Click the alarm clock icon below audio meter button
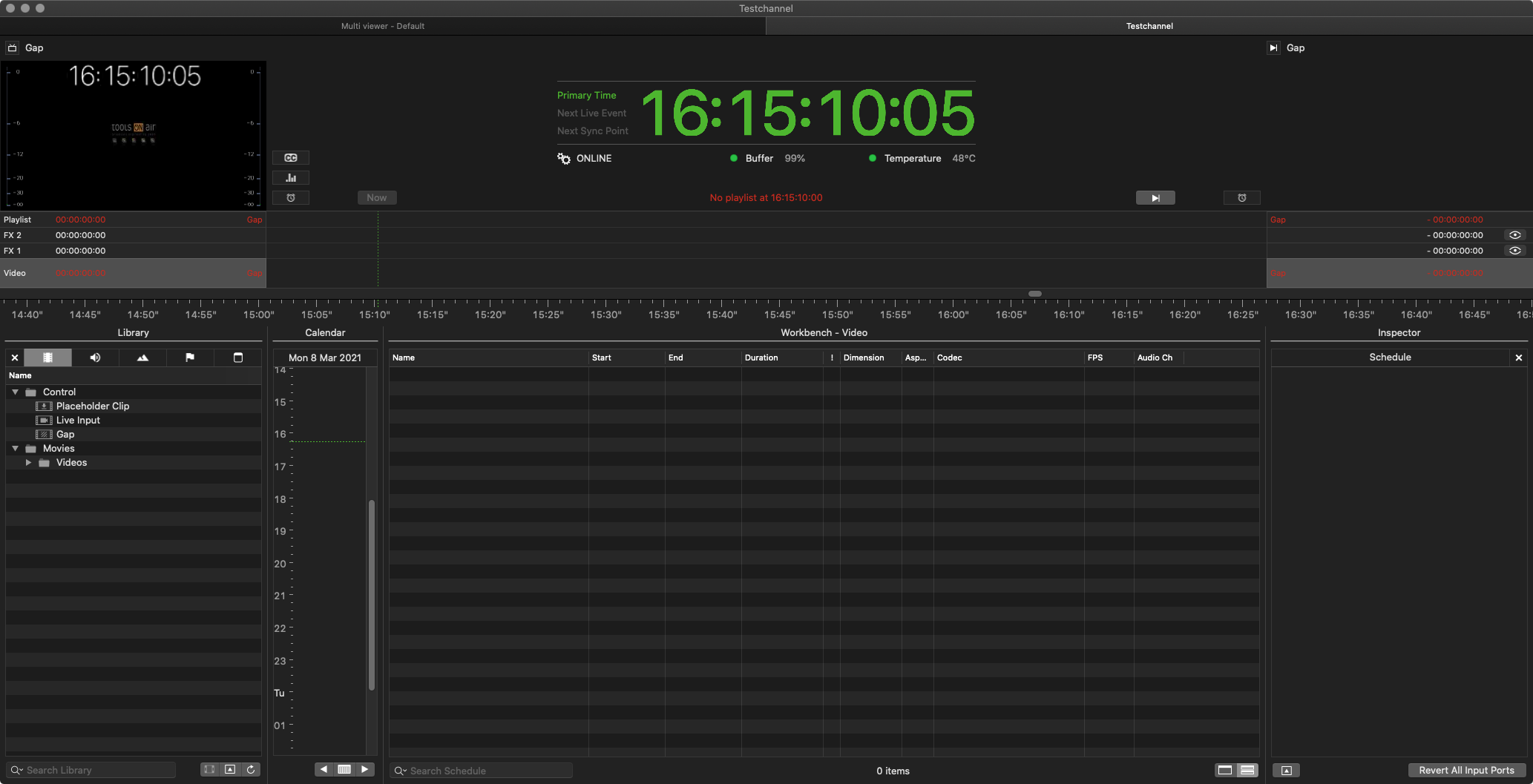 pyautogui.click(x=291, y=198)
